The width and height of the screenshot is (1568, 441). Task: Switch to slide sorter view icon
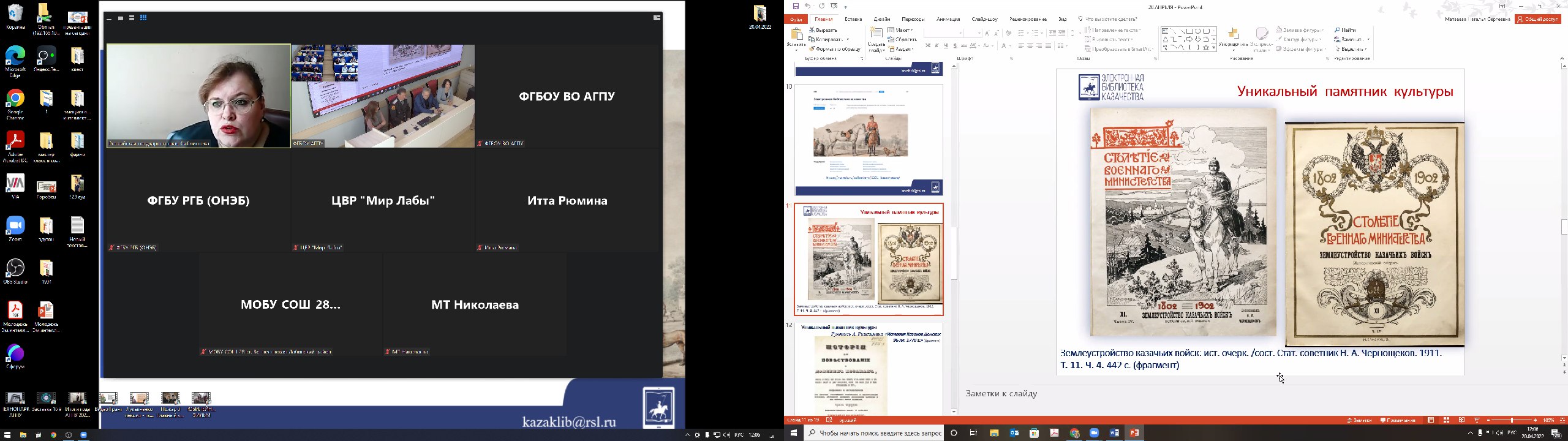[1446, 421]
